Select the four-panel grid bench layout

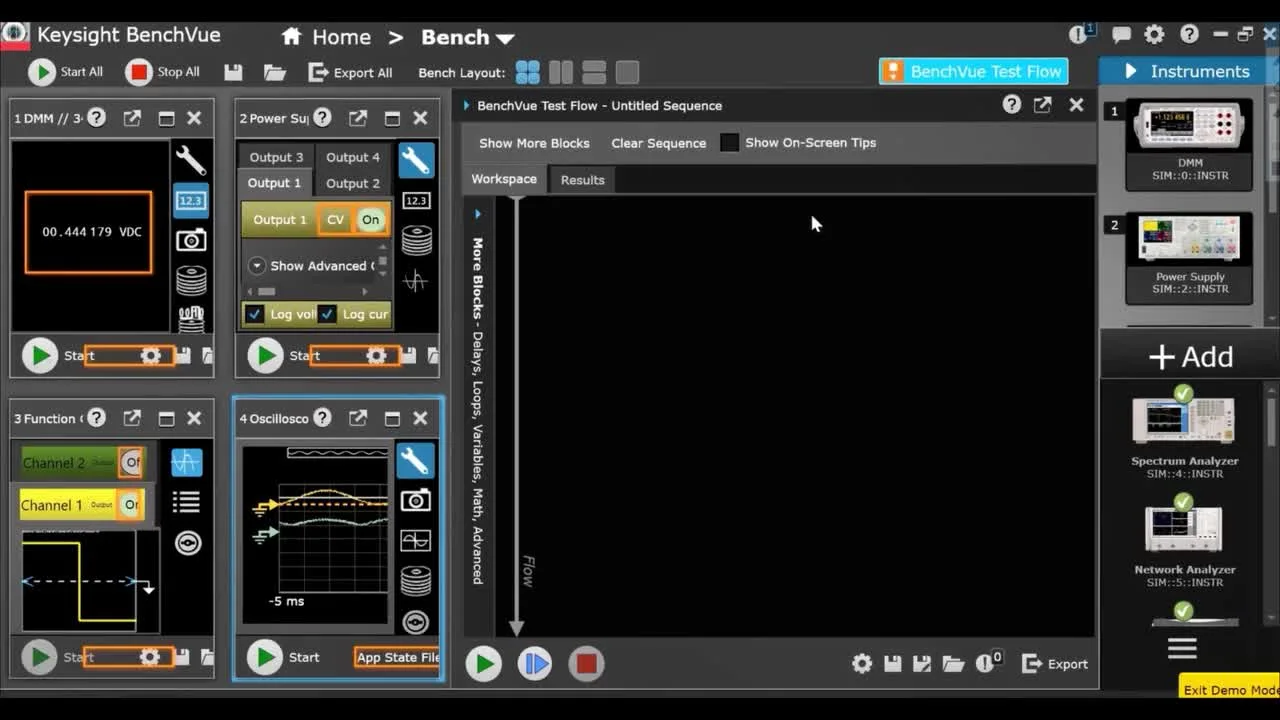pos(528,72)
